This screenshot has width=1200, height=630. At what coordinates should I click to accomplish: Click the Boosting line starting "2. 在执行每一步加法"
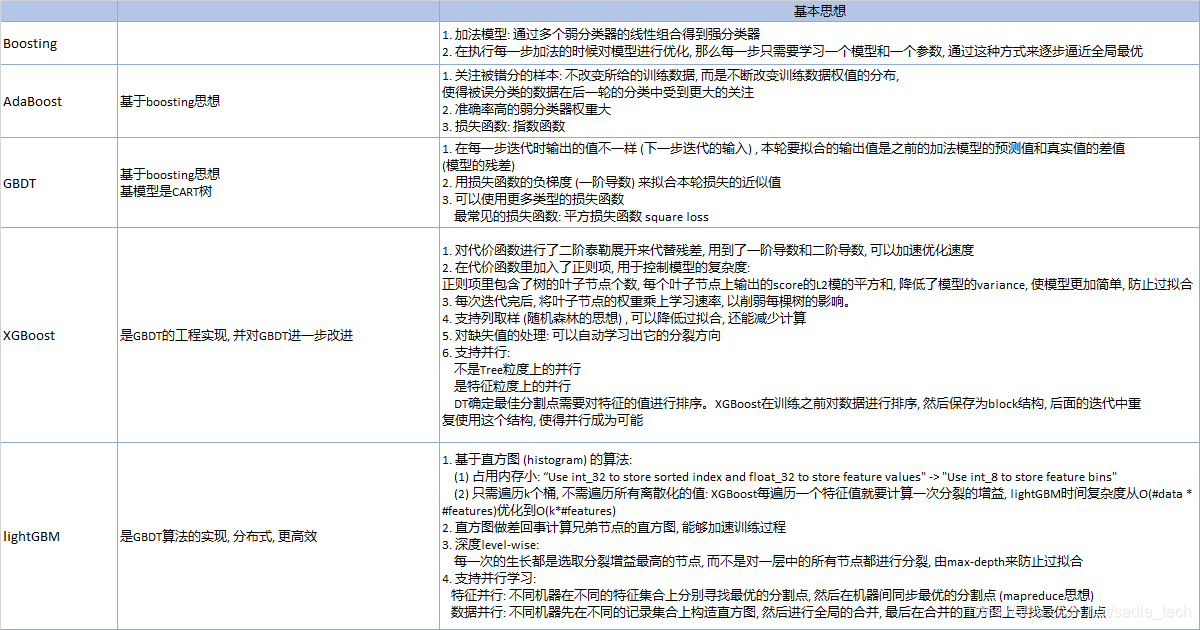(x=792, y=50)
